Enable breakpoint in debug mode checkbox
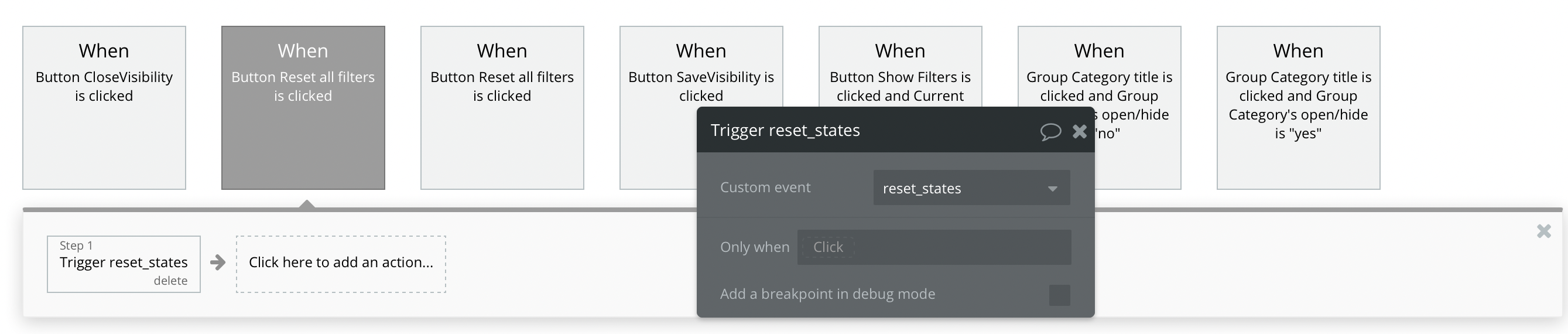The width and height of the screenshot is (1568, 334). (1059, 295)
